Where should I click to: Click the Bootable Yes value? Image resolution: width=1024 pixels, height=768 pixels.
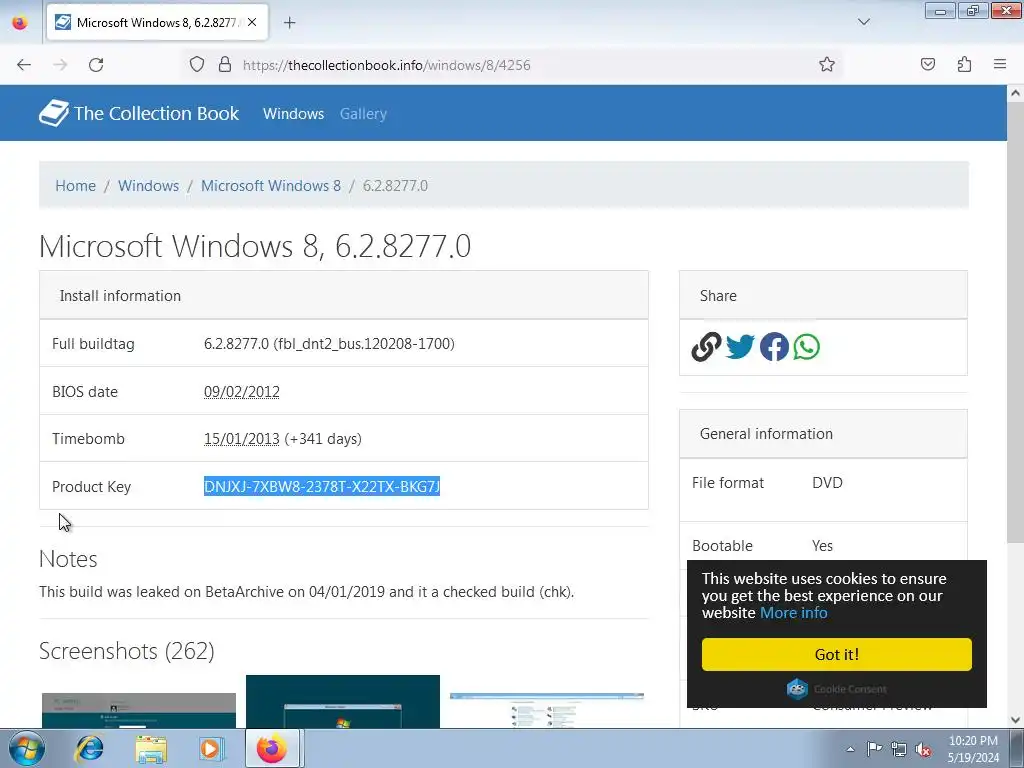pos(822,545)
